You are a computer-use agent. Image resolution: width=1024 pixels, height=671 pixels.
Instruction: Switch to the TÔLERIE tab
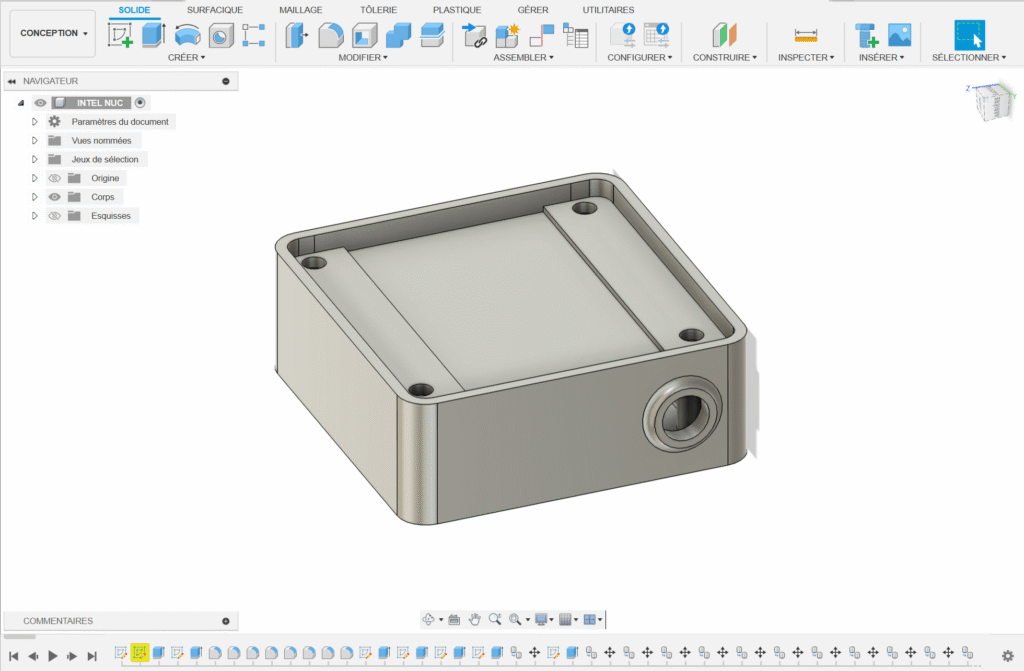[x=377, y=10]
